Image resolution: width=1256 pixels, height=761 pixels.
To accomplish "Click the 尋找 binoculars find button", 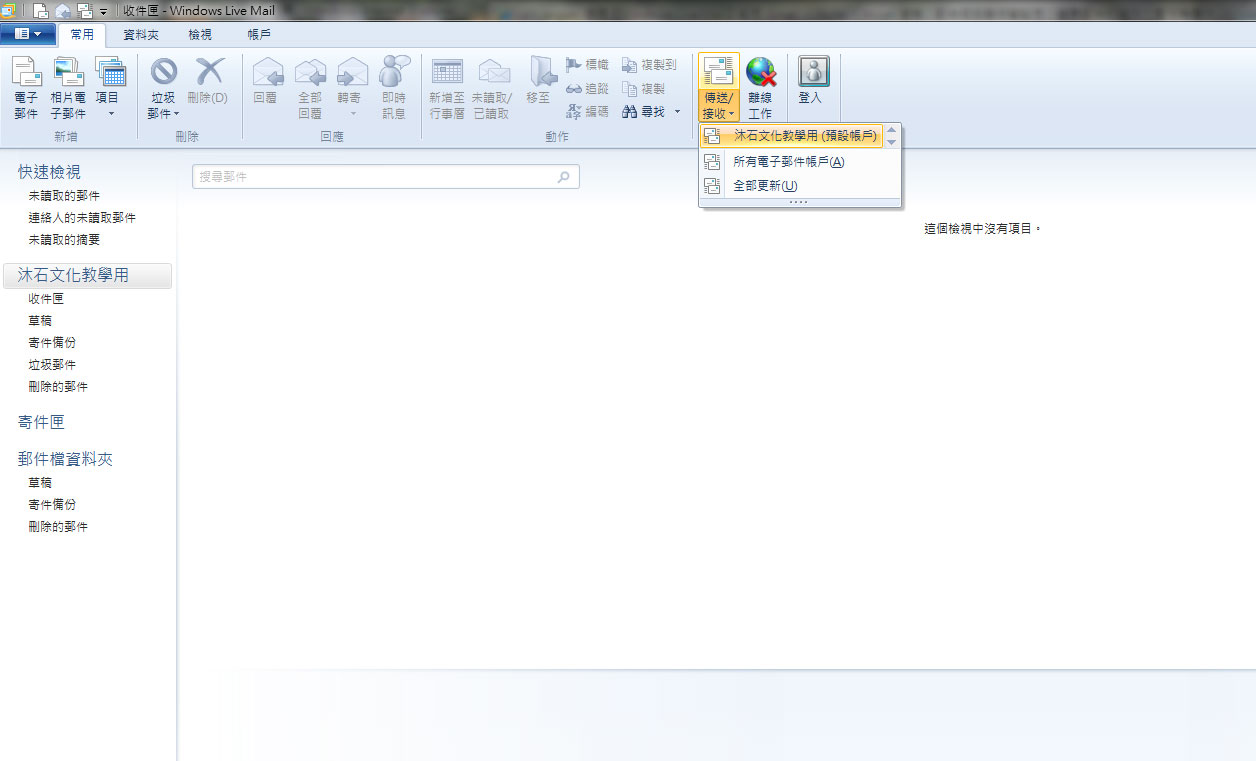I will point(643,111).
